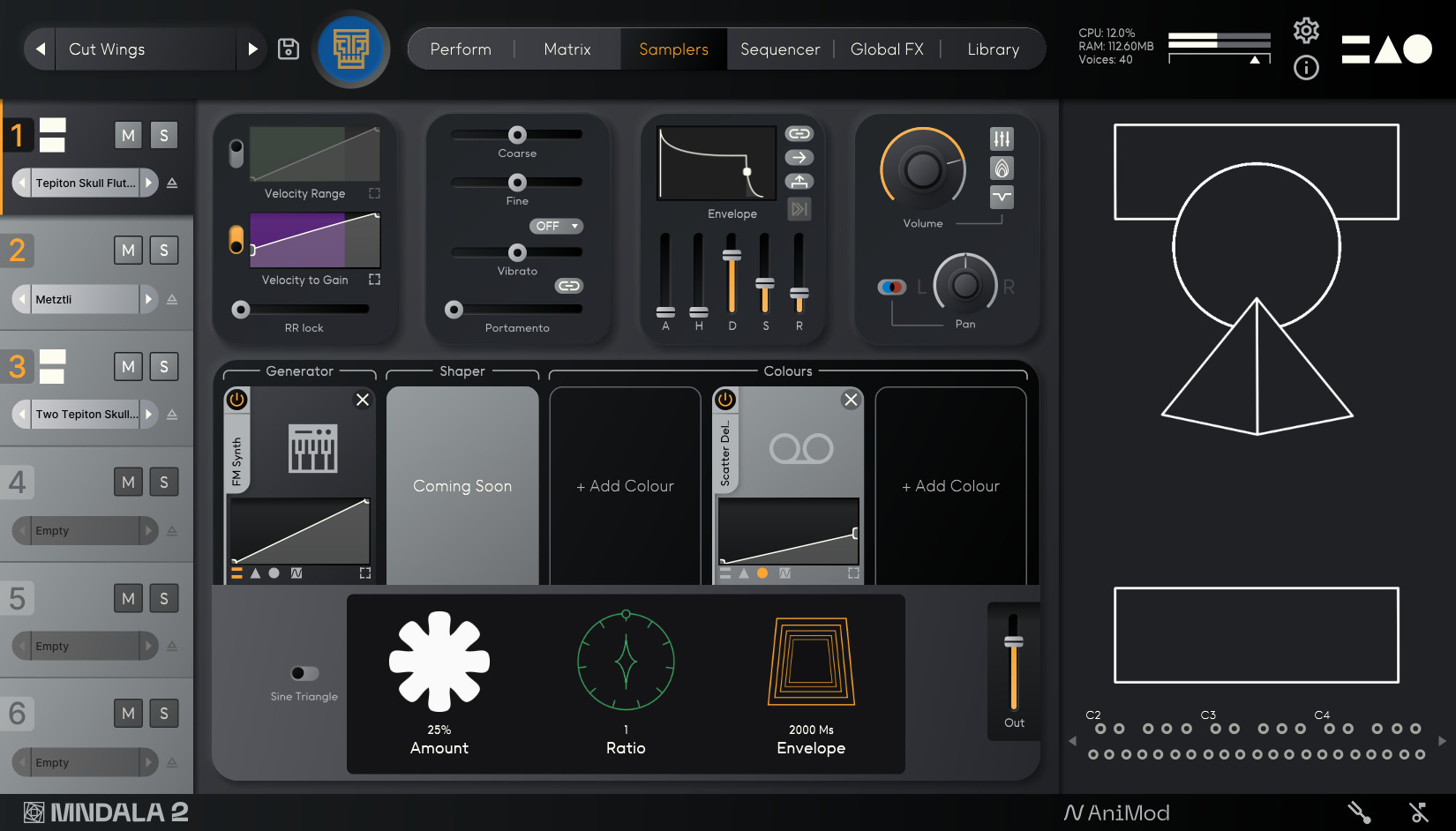Viewport: 1456px width, 831px height.
Task: Click the info circle icon
Action: point(1306,68)
